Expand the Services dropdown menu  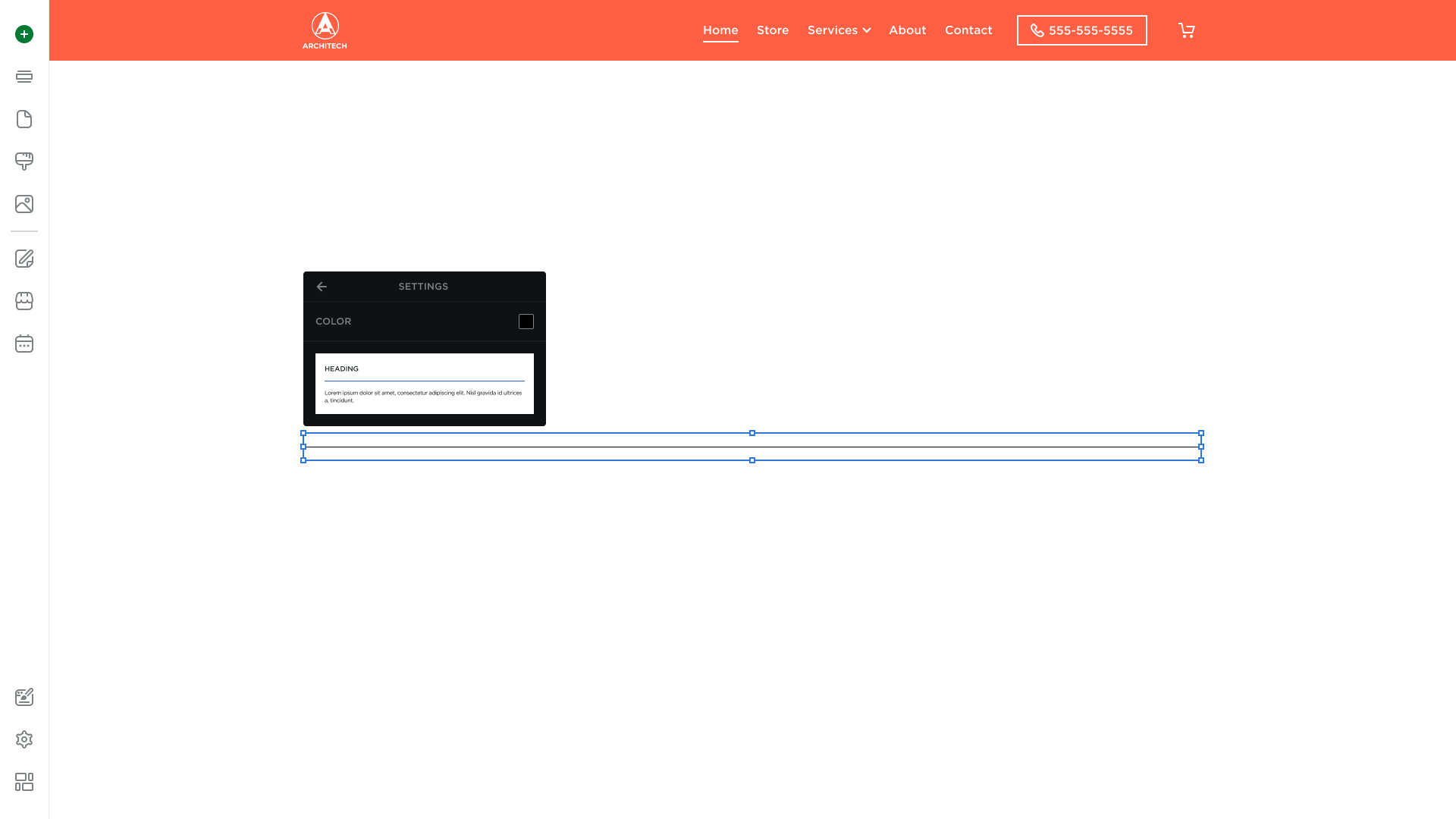[x=839, y=30]
